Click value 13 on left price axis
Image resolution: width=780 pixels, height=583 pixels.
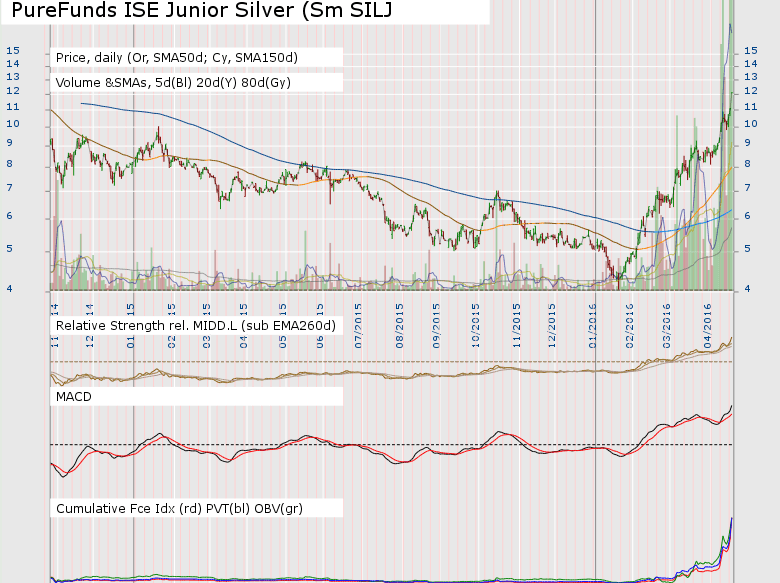click(x=13, y=77)
